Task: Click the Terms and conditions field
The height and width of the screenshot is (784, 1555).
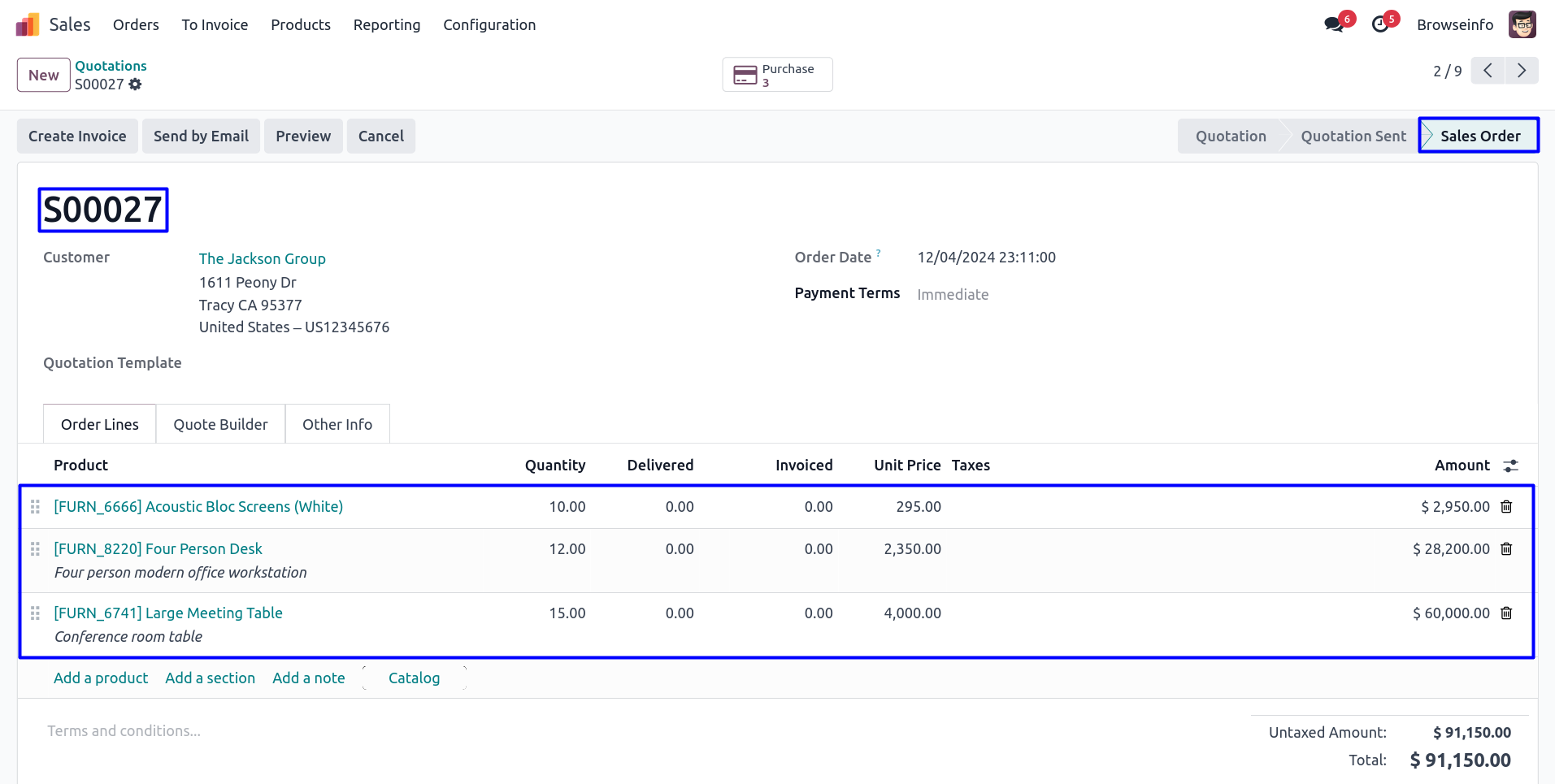Action: [124, 731]
